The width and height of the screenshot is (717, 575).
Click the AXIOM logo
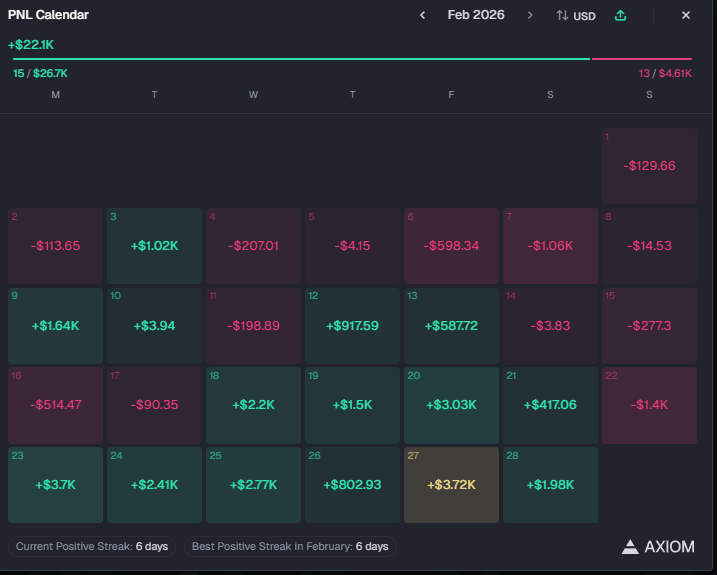(658, 547)
